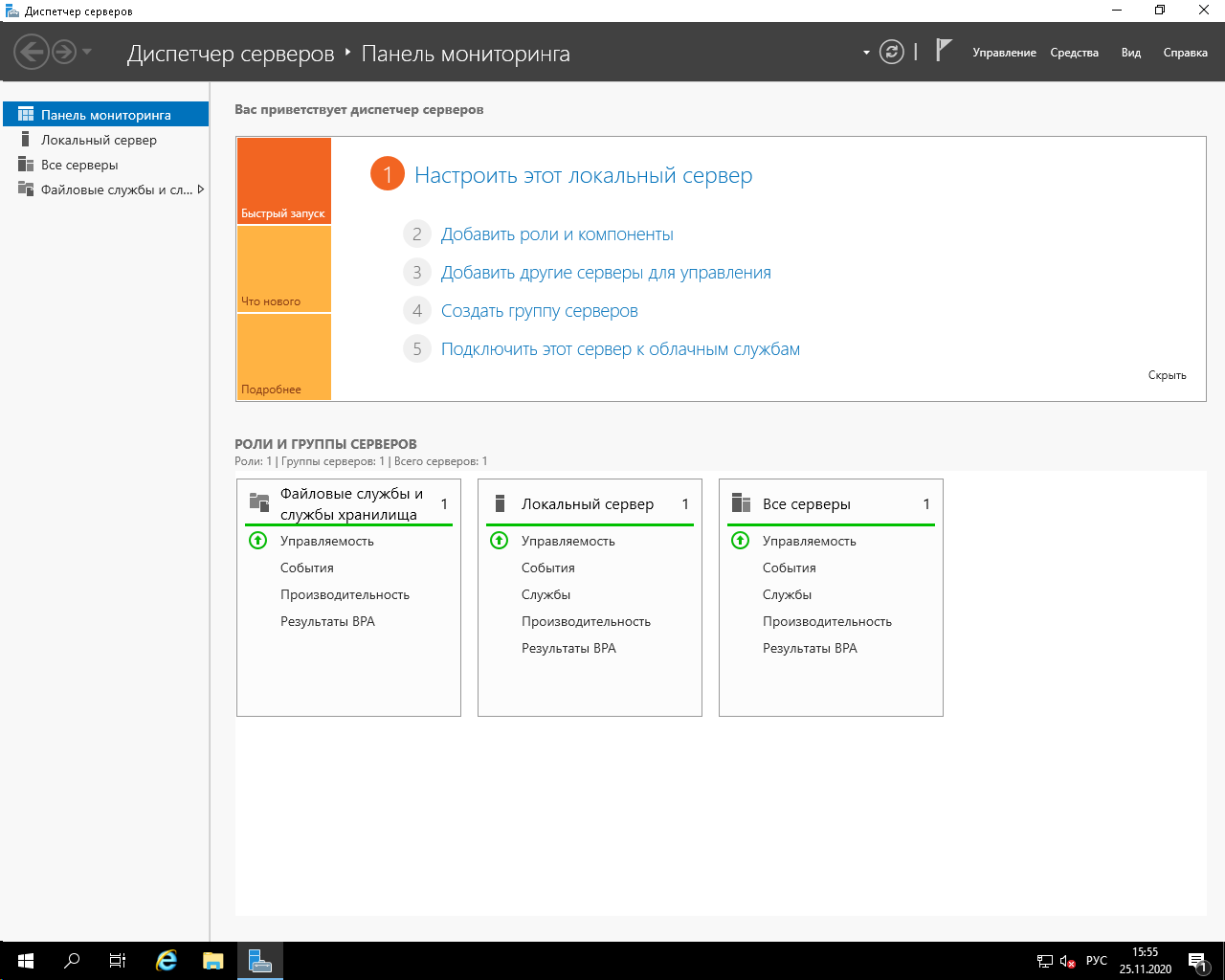Viewport: 1225px width, 980px height.
Task: Select the orange Быстрый запуск tile
Action: [x=284, y=181]
